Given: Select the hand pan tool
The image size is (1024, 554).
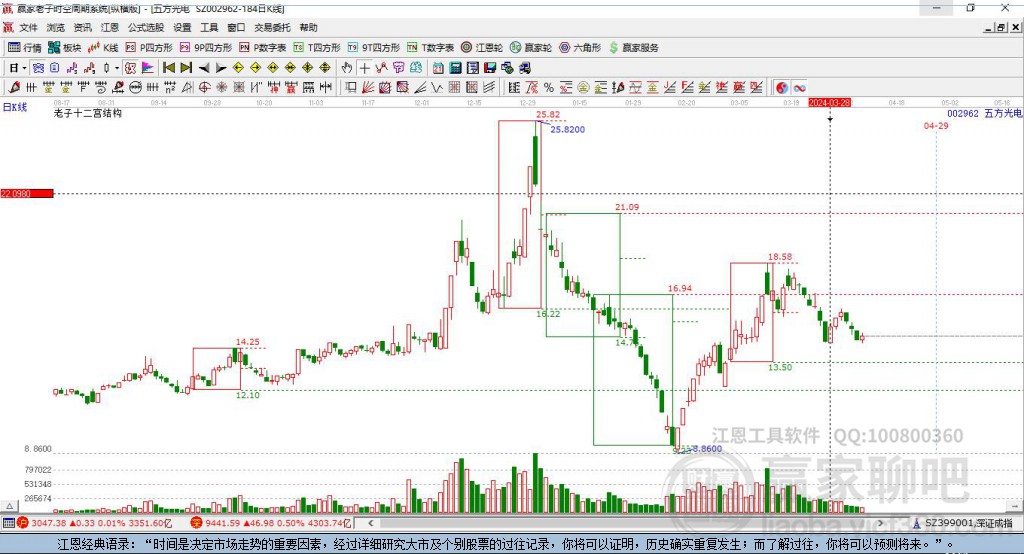Looking at the screenshot, I should point(347,68).
